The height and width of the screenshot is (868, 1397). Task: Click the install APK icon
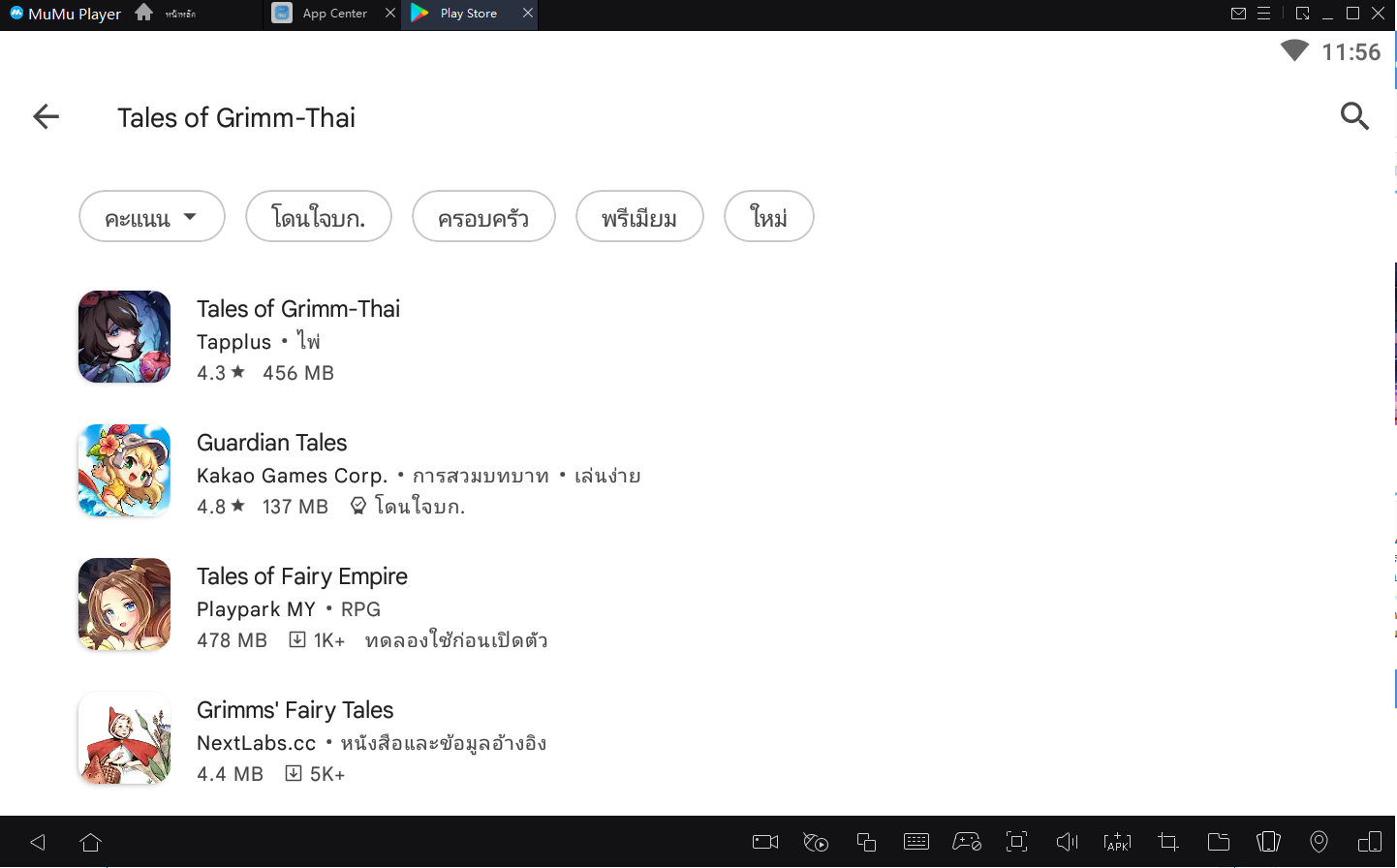1117,842
